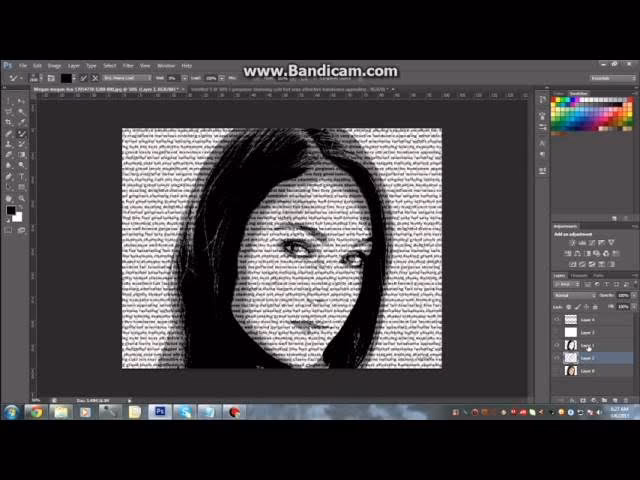Select the Zoom tool in the toolbox
Screen dimensions: 640x480
tap(21, 198)
